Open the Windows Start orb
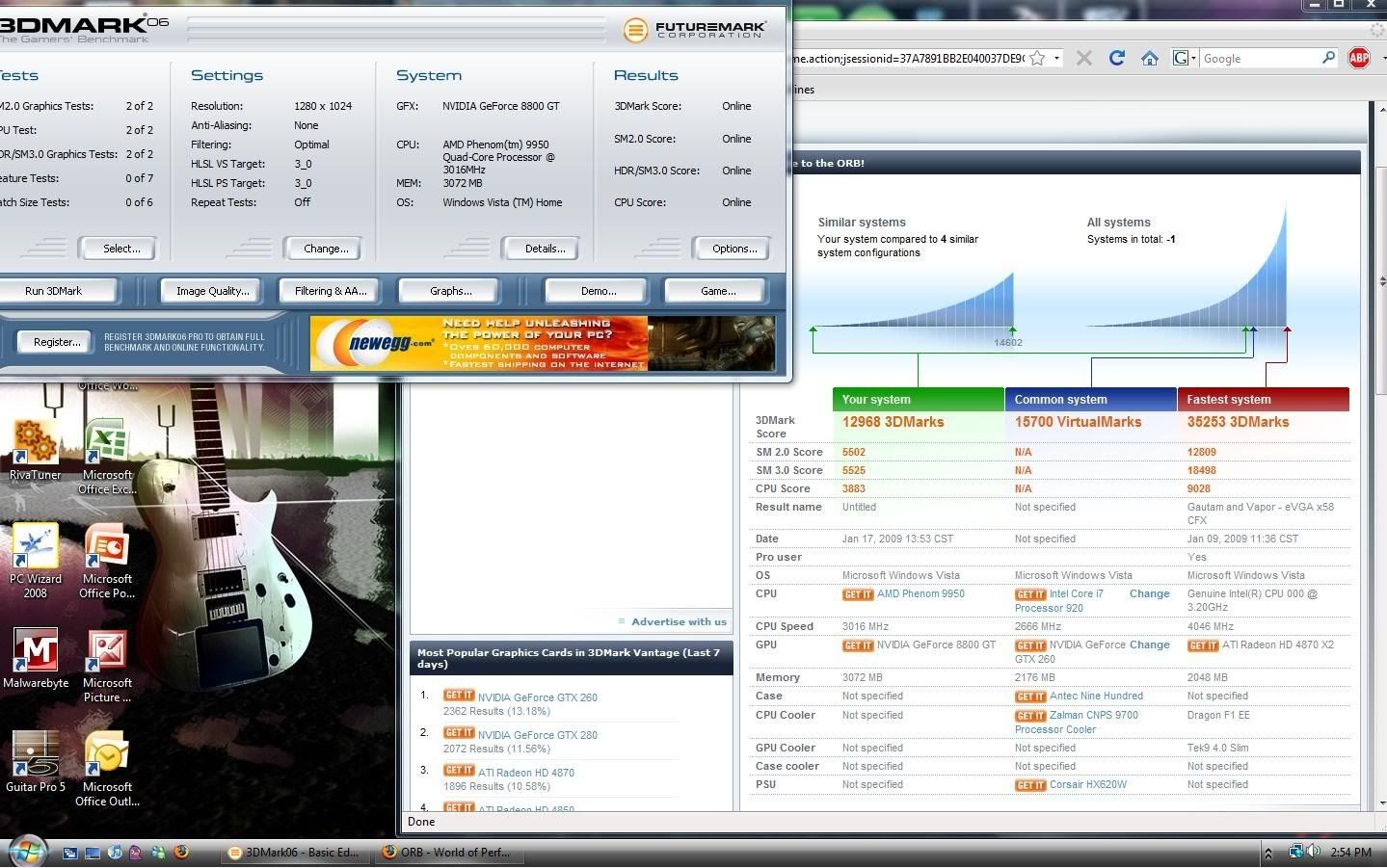1387x868 pixels. 26,852
